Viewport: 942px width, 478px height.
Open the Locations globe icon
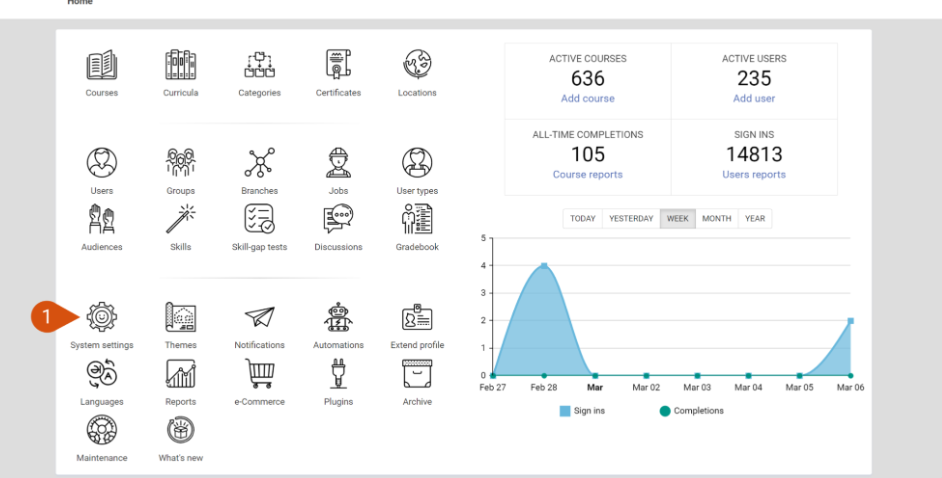(417, 65)
